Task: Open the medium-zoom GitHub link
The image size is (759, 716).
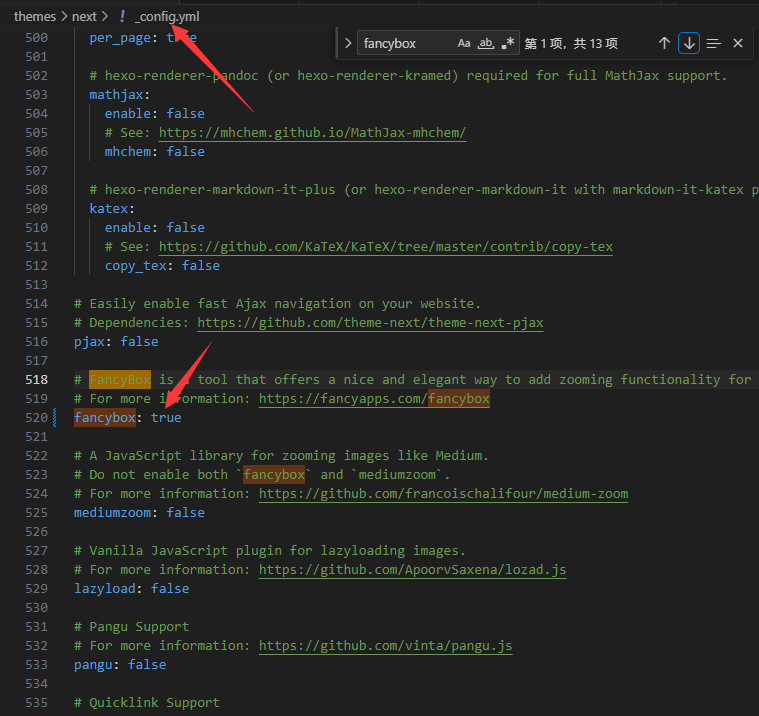Action: tap(443, 494)
